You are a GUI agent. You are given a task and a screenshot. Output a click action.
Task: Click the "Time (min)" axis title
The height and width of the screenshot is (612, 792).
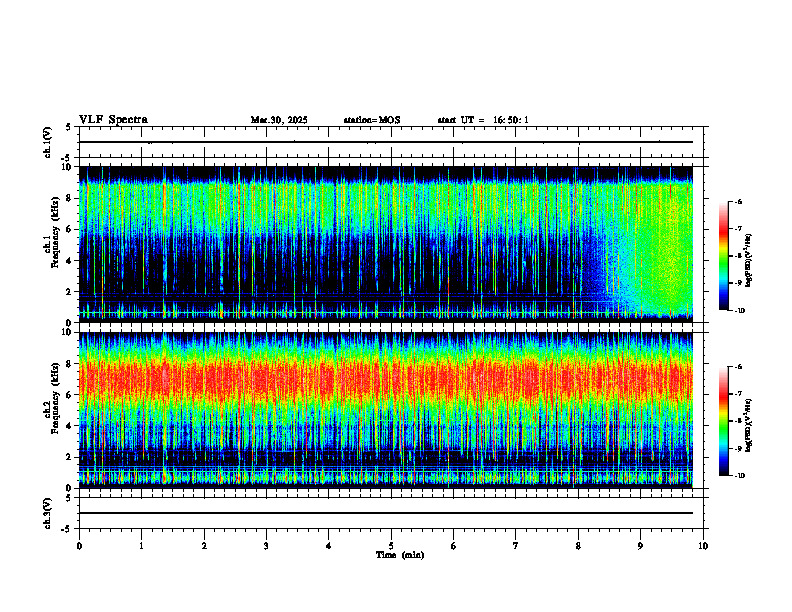[400, 555]
